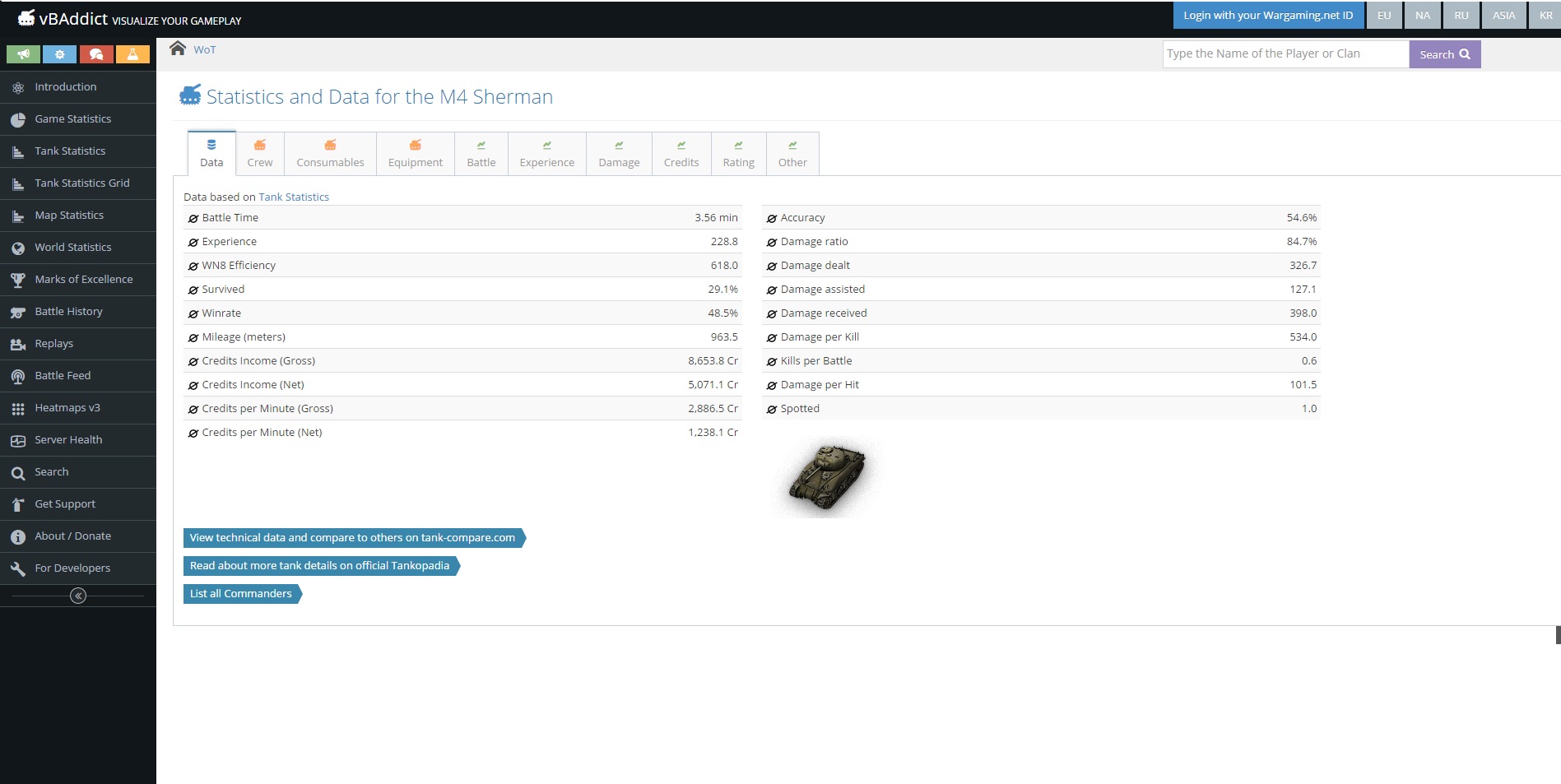Open the Credits tab
The height and width of the screenshot is (784, 1561).
pos(681,154)
